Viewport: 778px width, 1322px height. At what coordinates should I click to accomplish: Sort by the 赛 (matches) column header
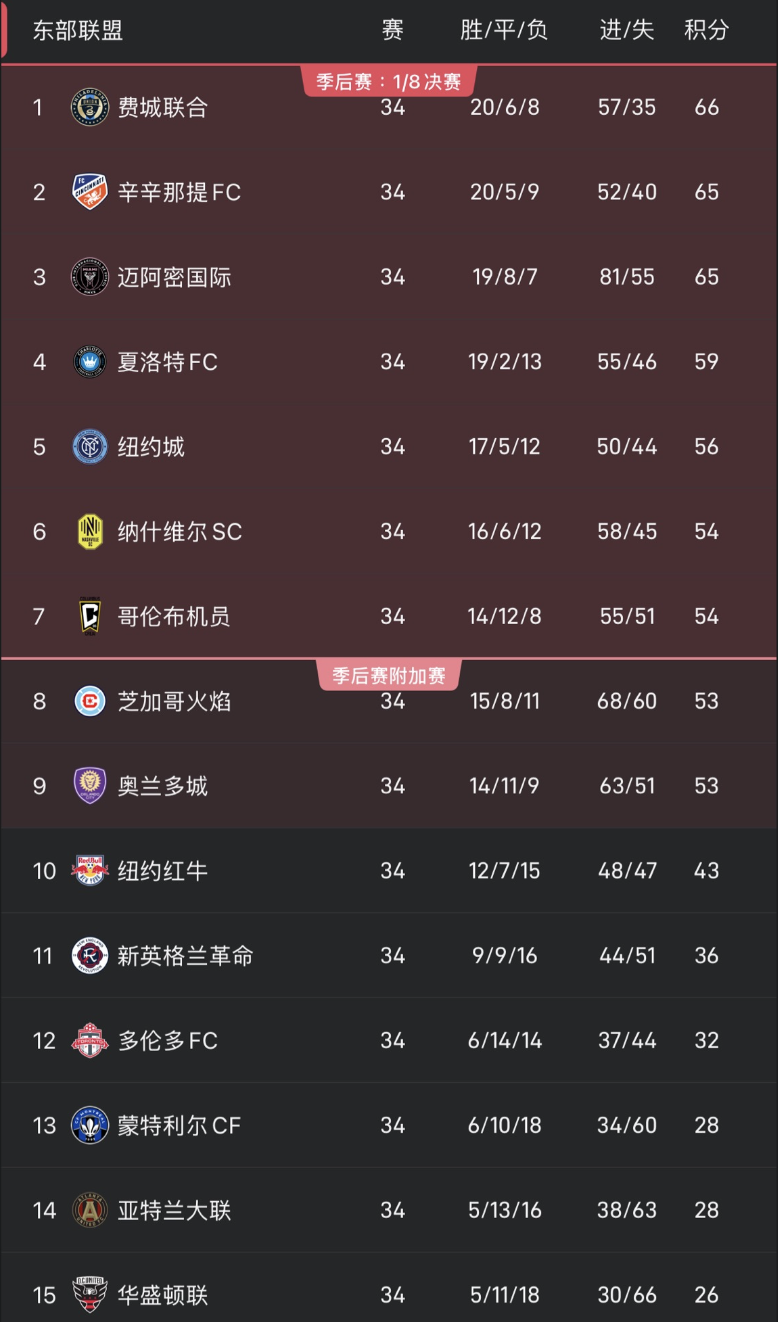click(x=391, y=31)
